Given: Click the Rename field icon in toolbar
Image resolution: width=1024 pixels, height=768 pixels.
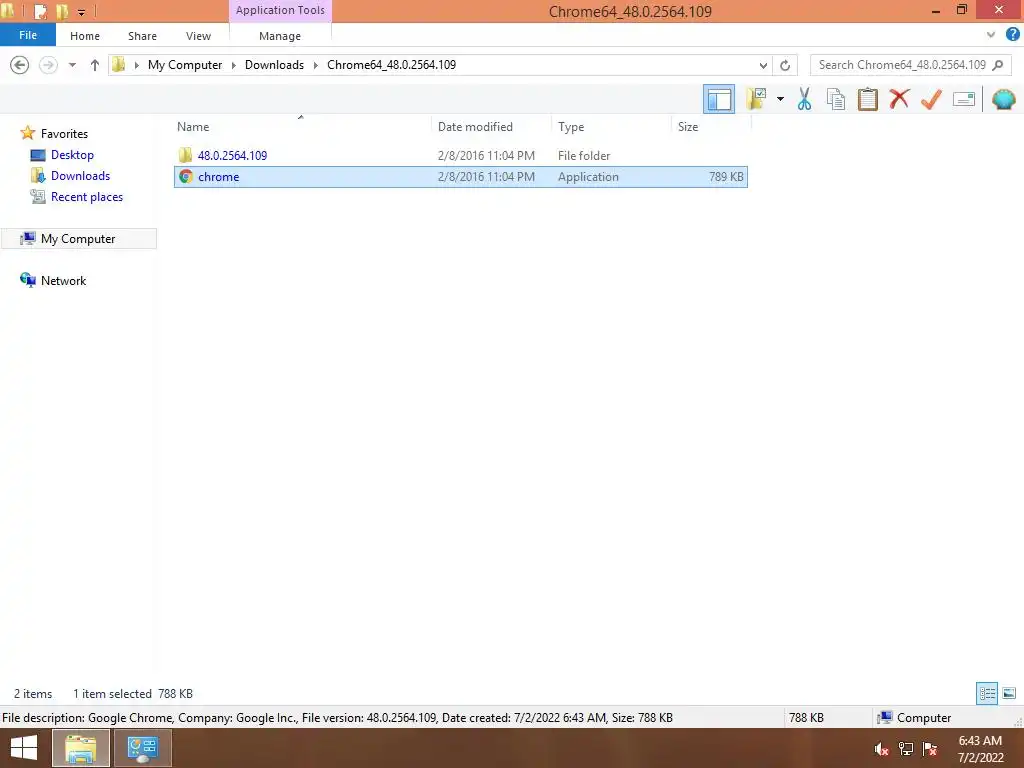Looking at the screenshot, I should point(964,99).
